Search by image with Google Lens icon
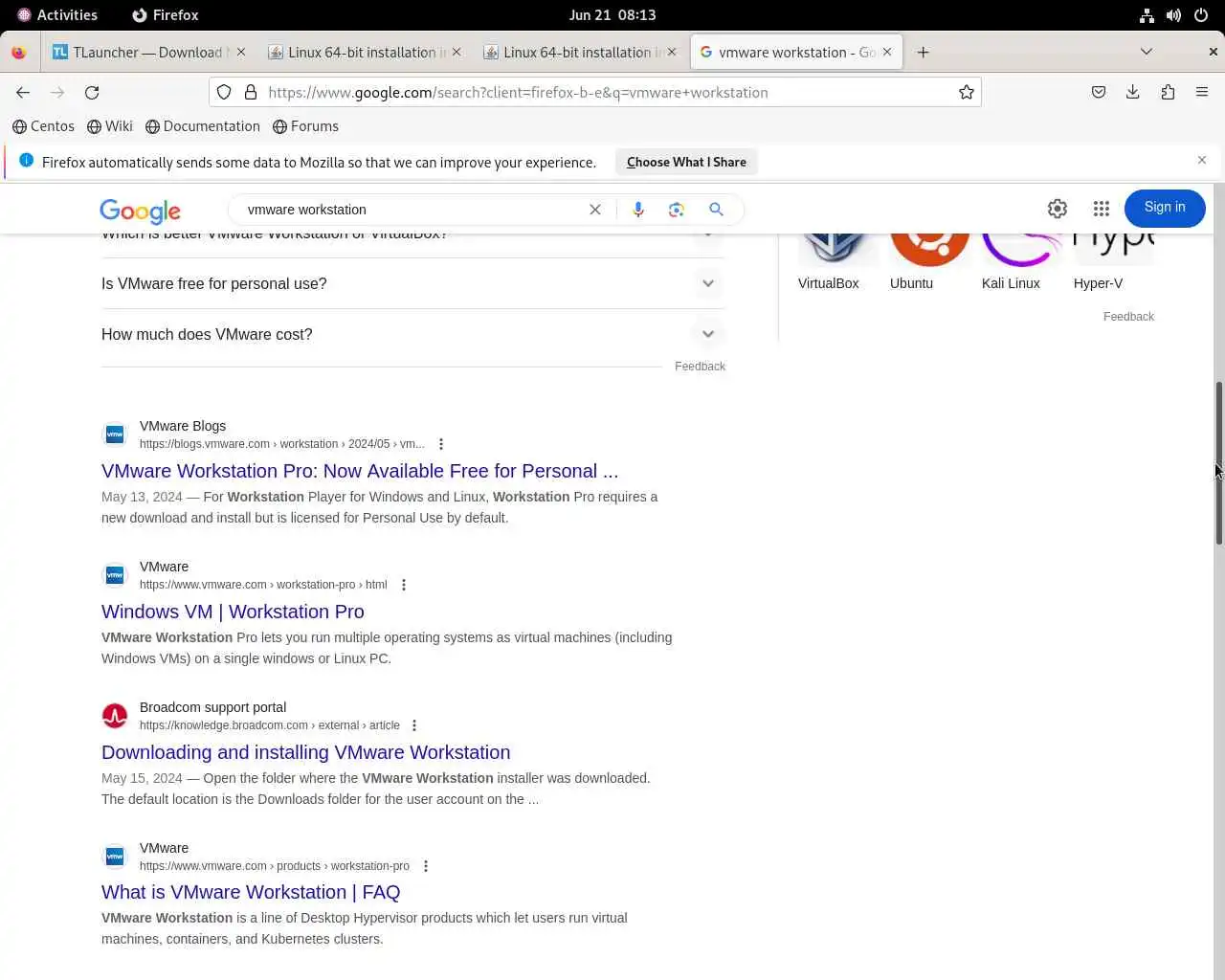 click(677, 210)
